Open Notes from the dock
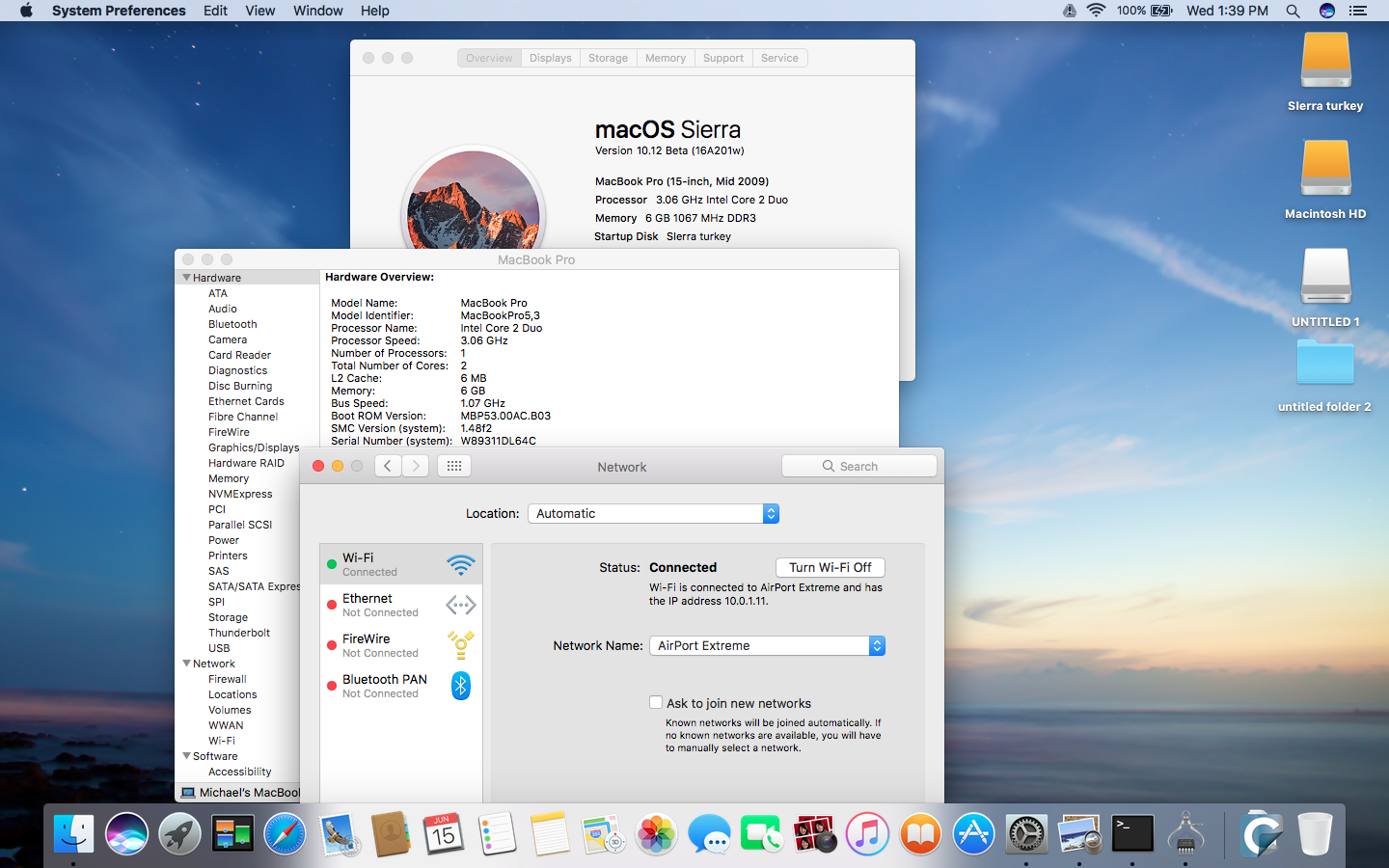1389x868 pixels. tap(550, 834)
